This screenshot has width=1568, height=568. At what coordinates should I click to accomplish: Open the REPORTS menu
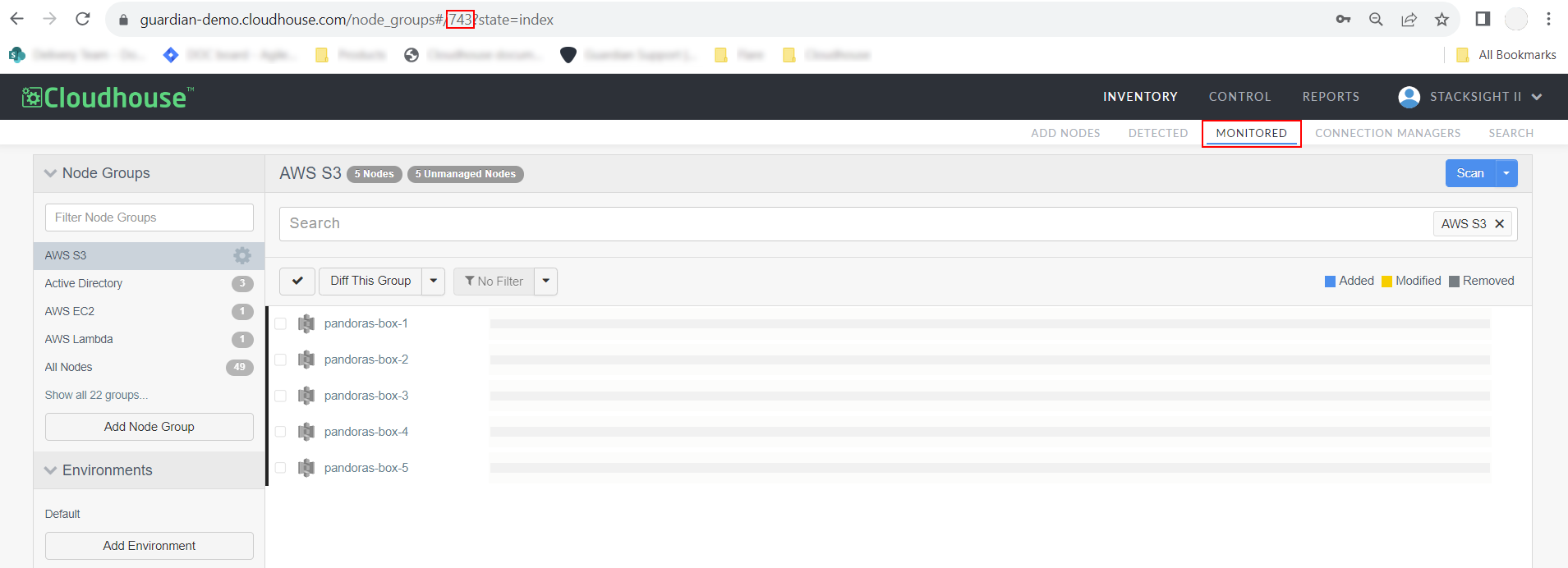pos(1331,97)
